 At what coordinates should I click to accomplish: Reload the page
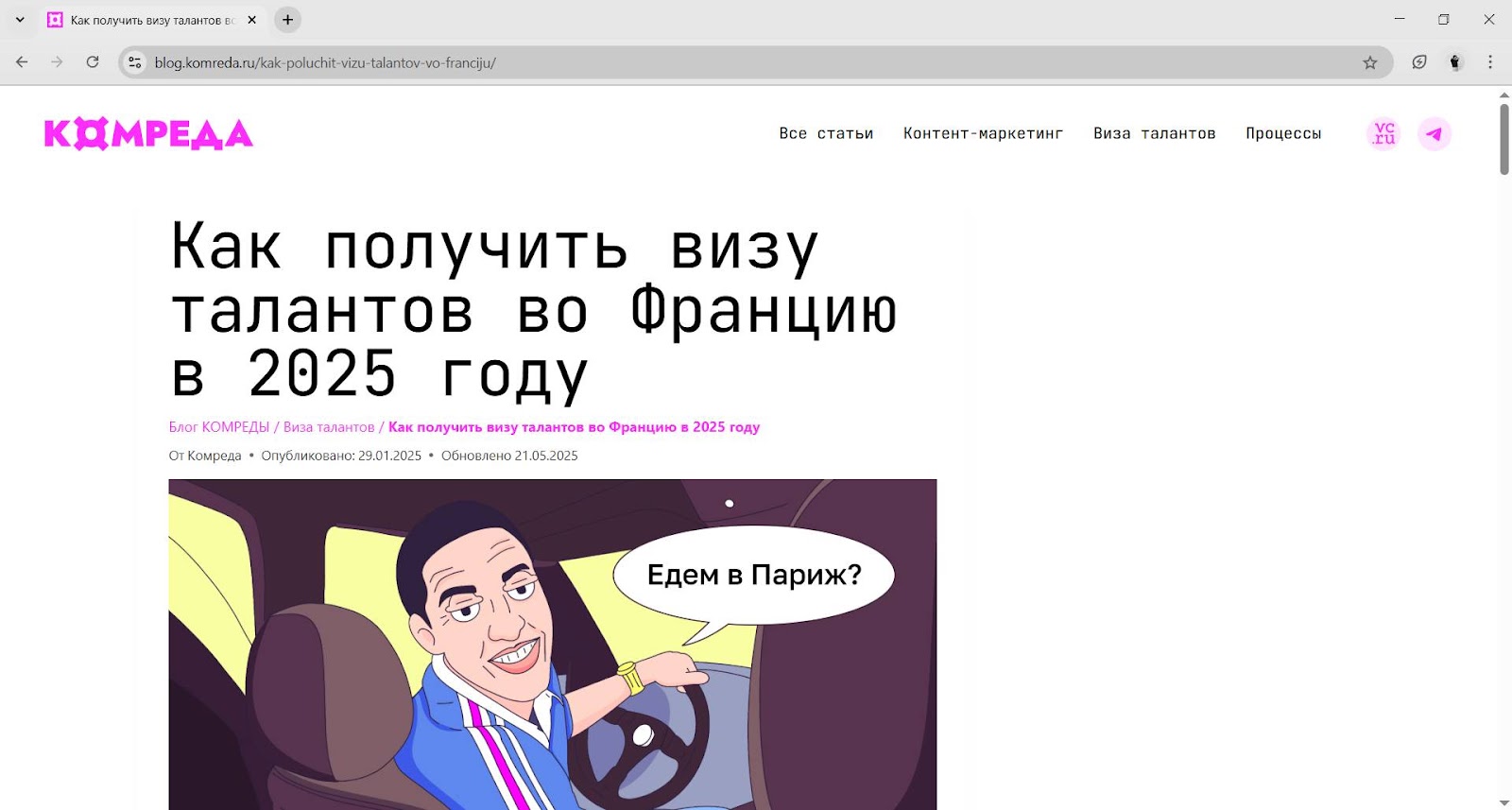tap(93, 62)
